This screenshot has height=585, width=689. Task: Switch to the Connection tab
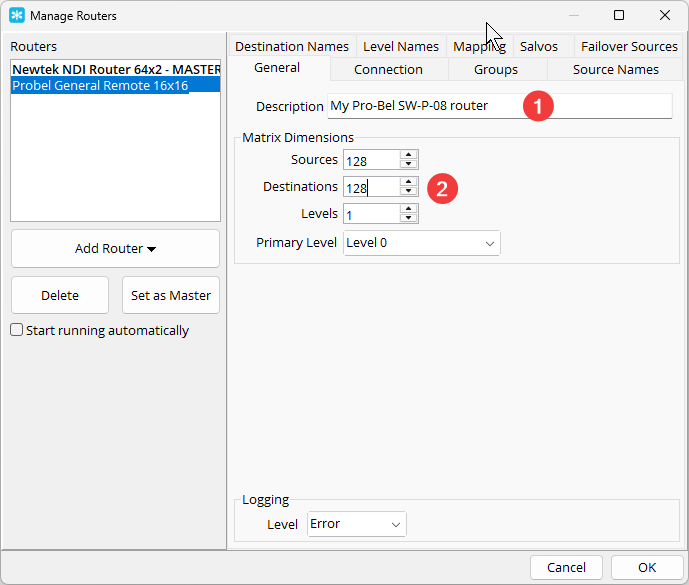point(388,69)
